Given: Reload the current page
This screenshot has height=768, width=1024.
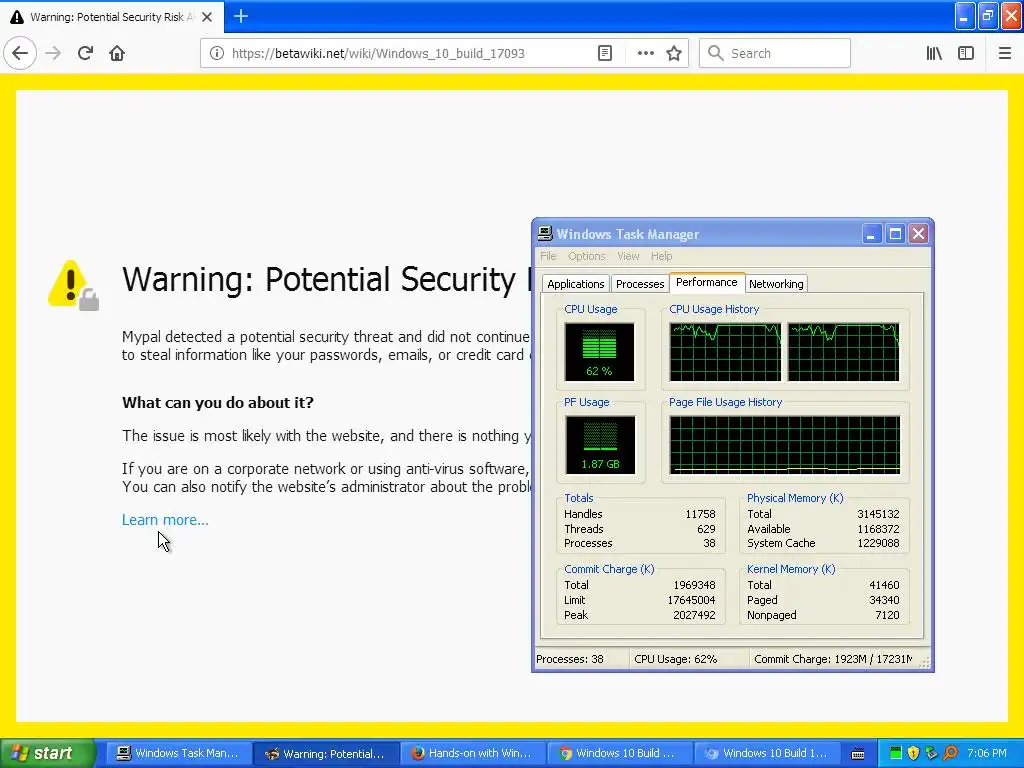Looking at the screenshot, I should [86, 53].
